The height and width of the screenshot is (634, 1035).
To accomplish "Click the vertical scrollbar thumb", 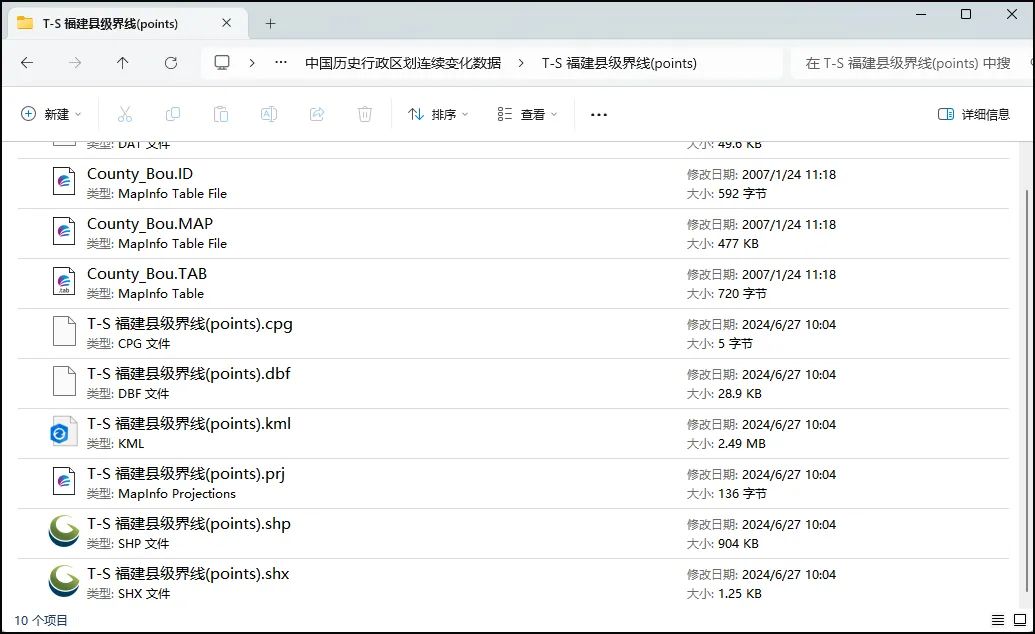I will click(1026, 390).
